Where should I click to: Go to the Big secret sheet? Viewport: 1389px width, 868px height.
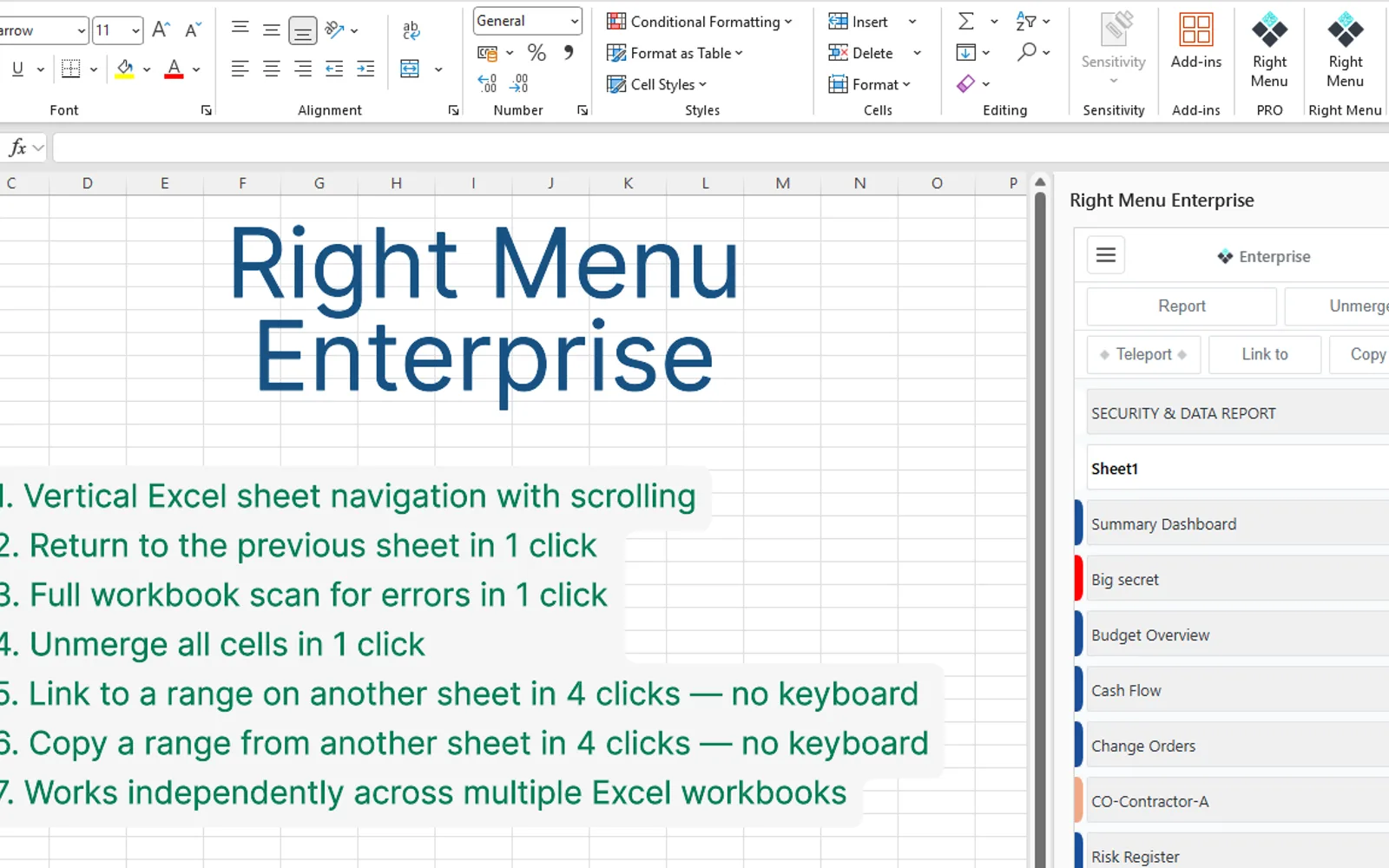click(1233, 579)
